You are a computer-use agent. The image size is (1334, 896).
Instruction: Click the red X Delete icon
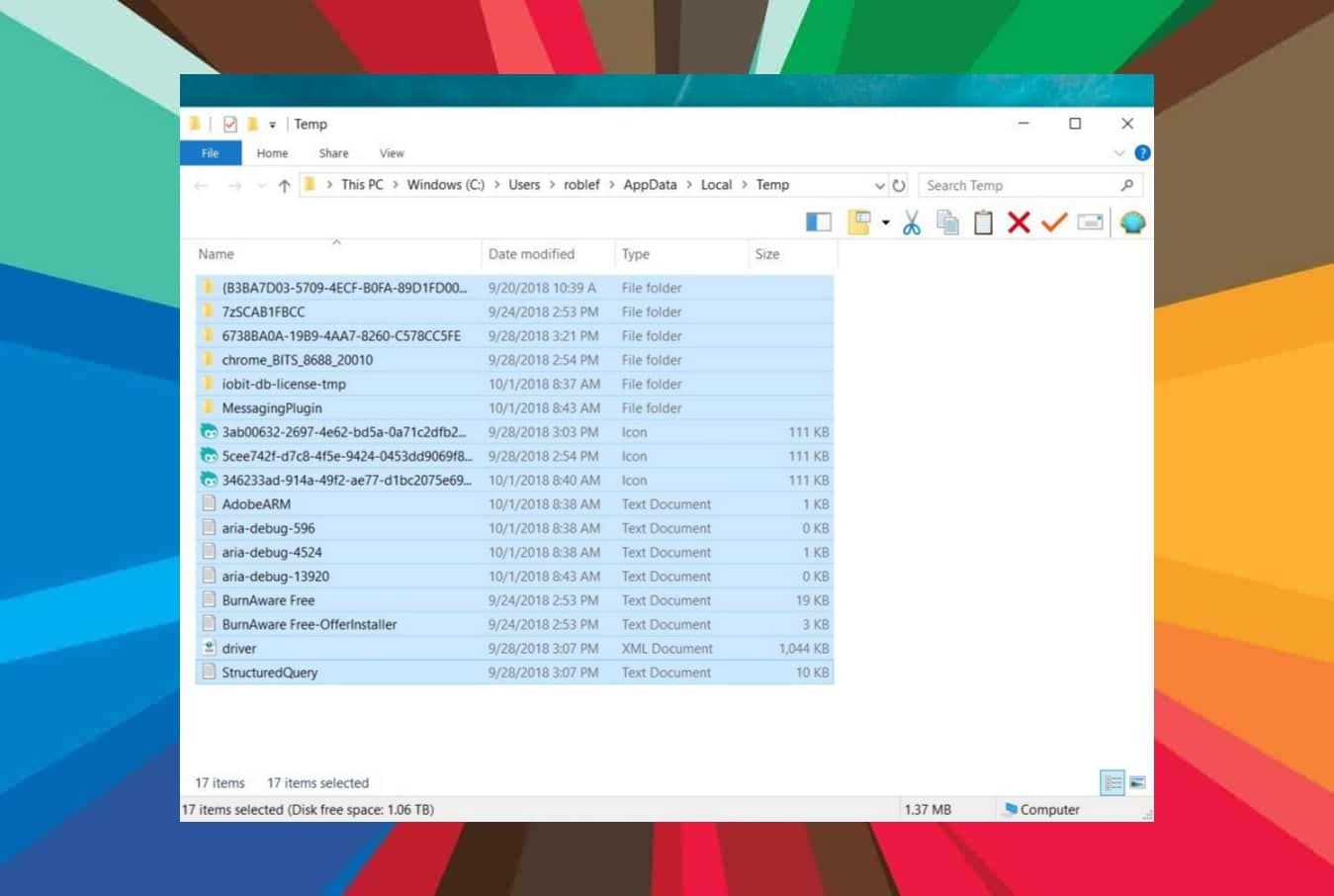pos(1019,223)
